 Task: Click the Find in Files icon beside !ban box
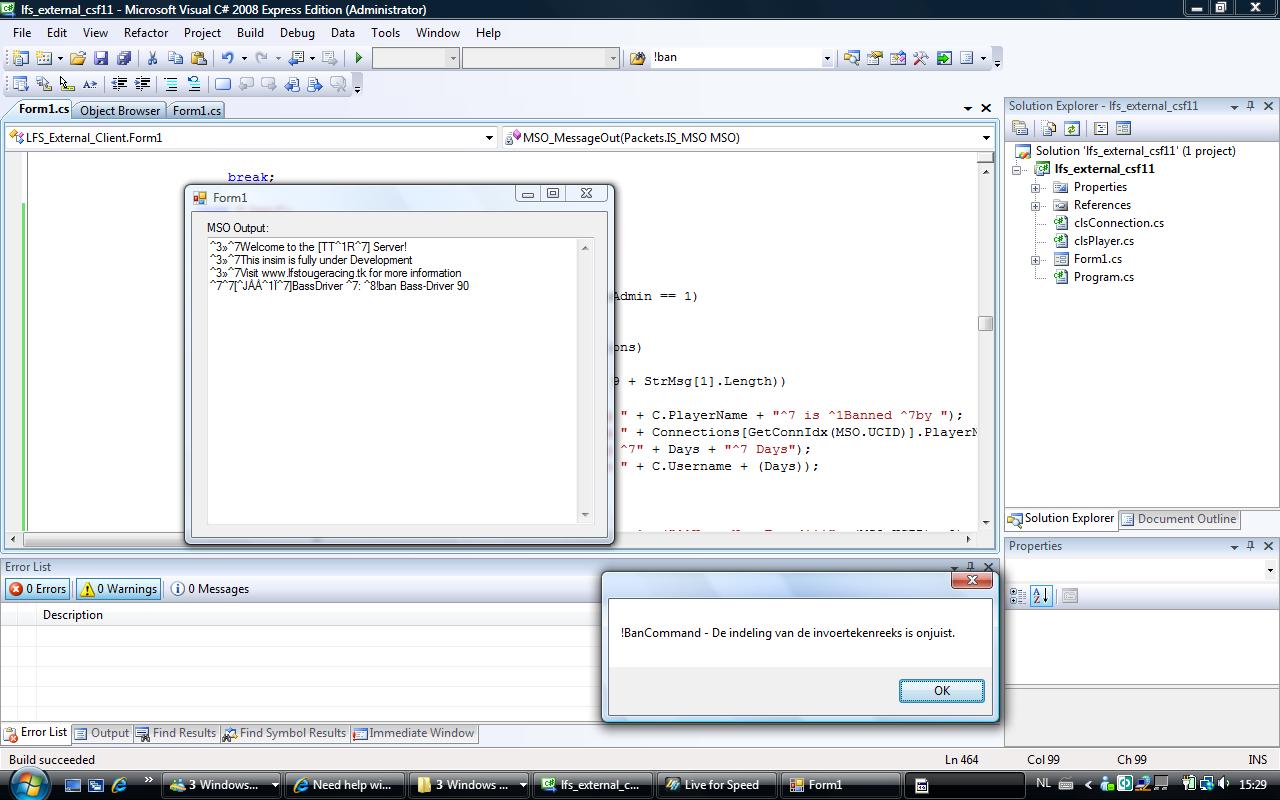637,58
